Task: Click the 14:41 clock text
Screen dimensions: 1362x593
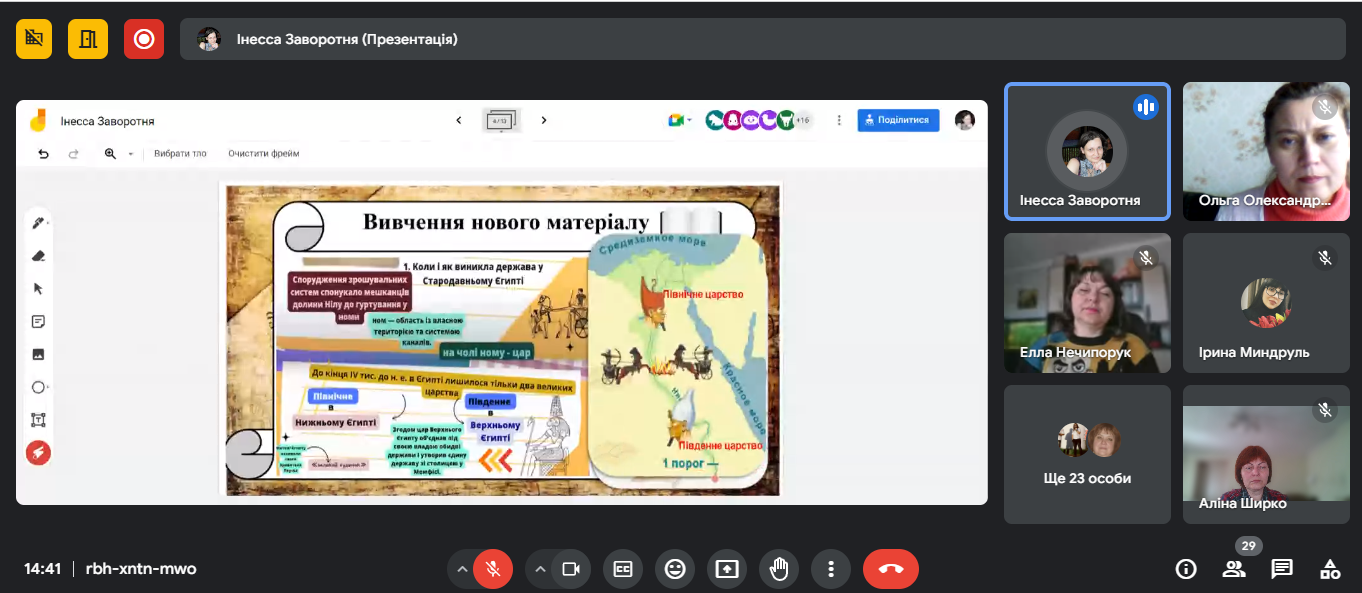Action: pos(43,569)
